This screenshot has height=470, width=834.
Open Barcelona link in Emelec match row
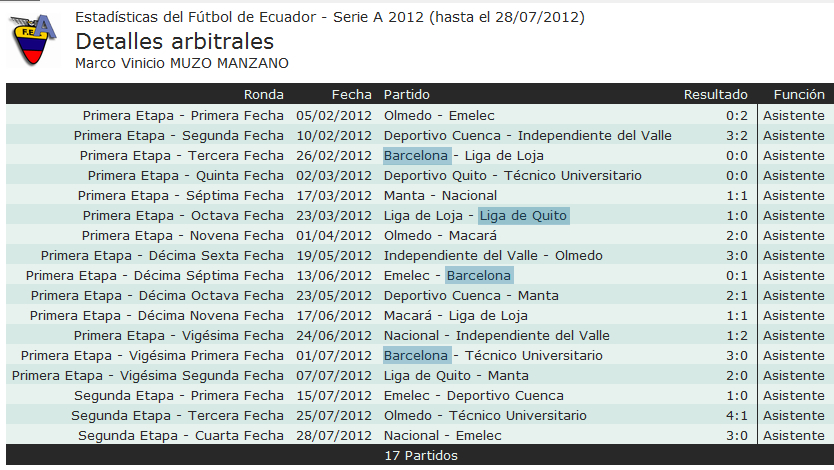pyautogui.click(x=479, y=275)
